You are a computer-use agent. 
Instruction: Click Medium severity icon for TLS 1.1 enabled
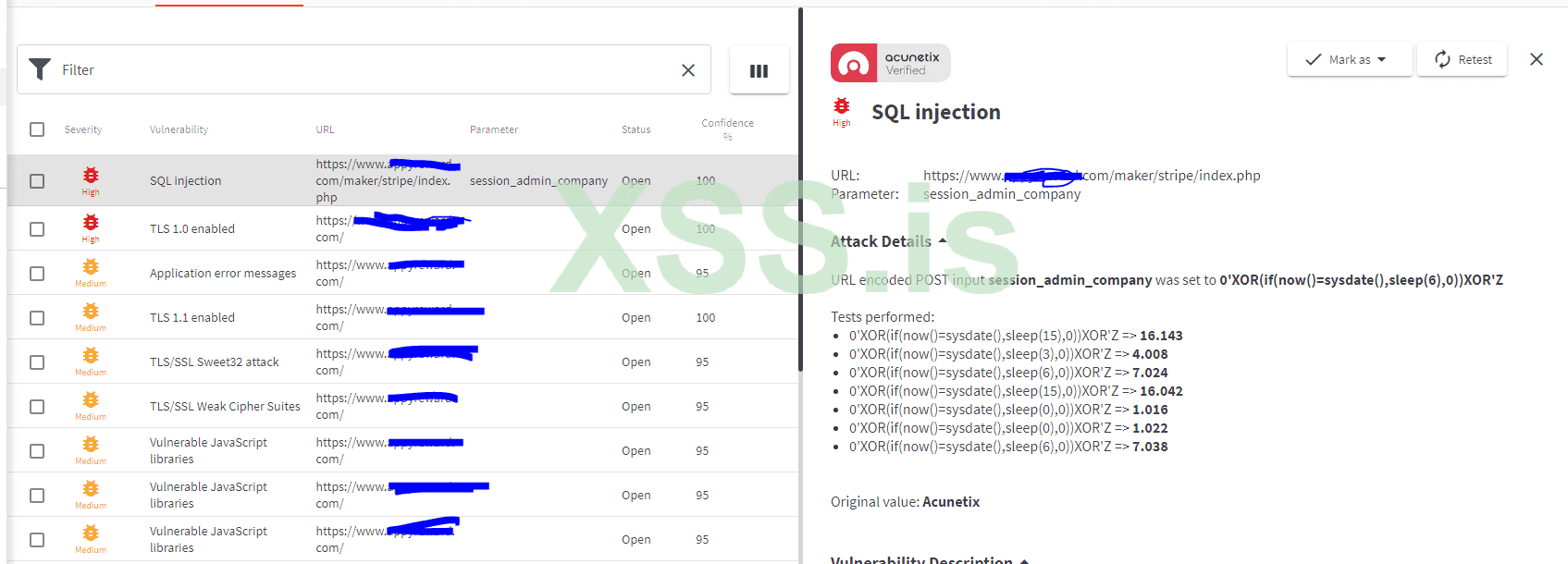[x=91, y=311]
